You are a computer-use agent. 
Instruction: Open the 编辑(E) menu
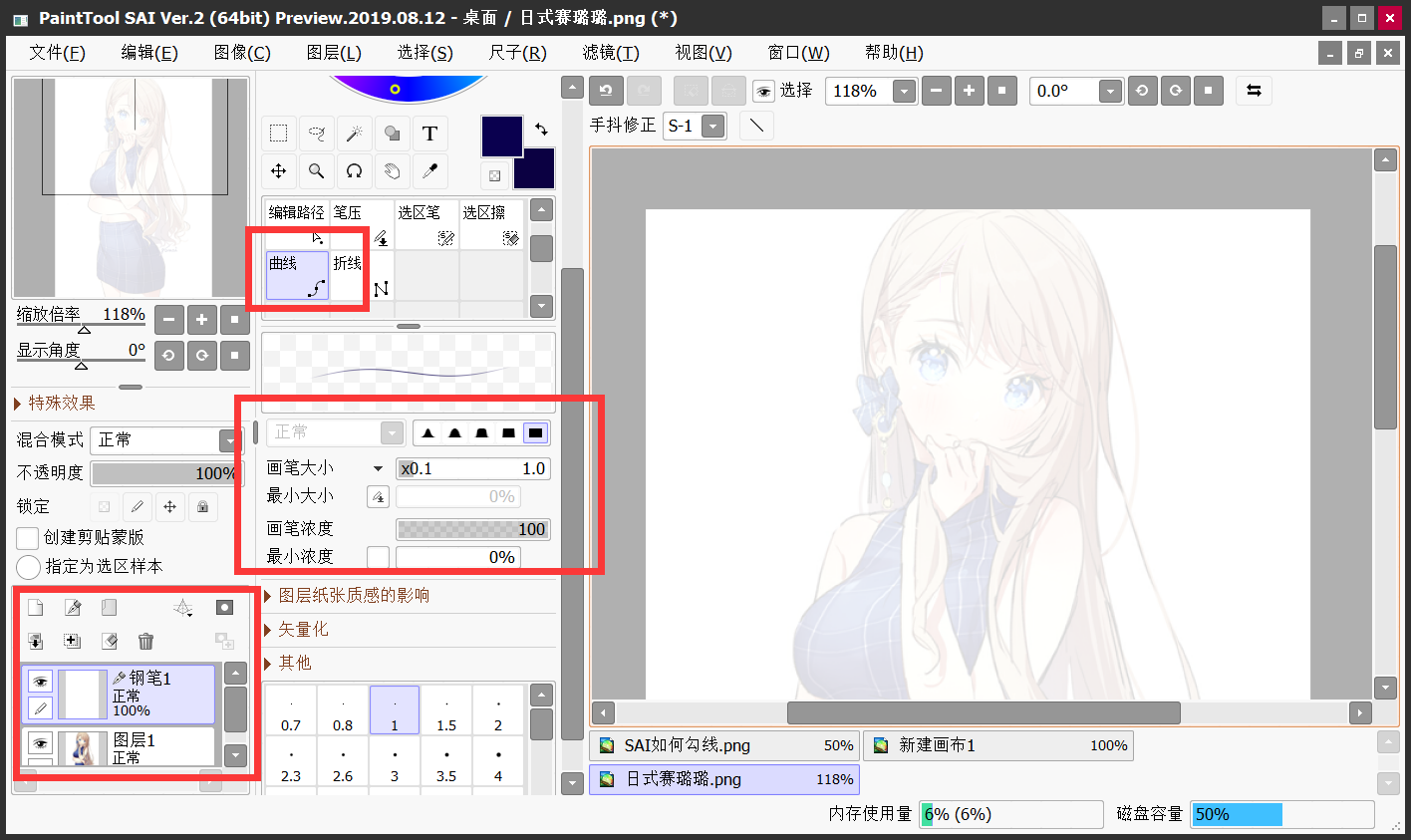coord(149,53)
